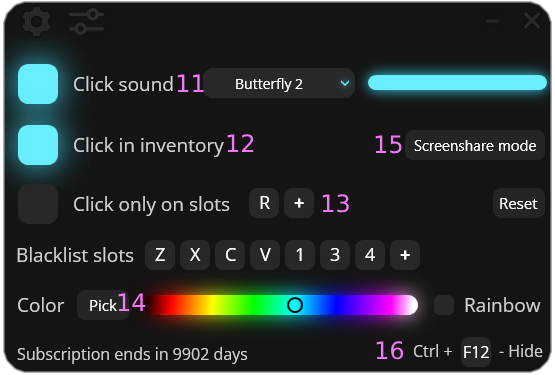Select the 3 blacklist slot key
555x375 pixels.
point(335,255)
